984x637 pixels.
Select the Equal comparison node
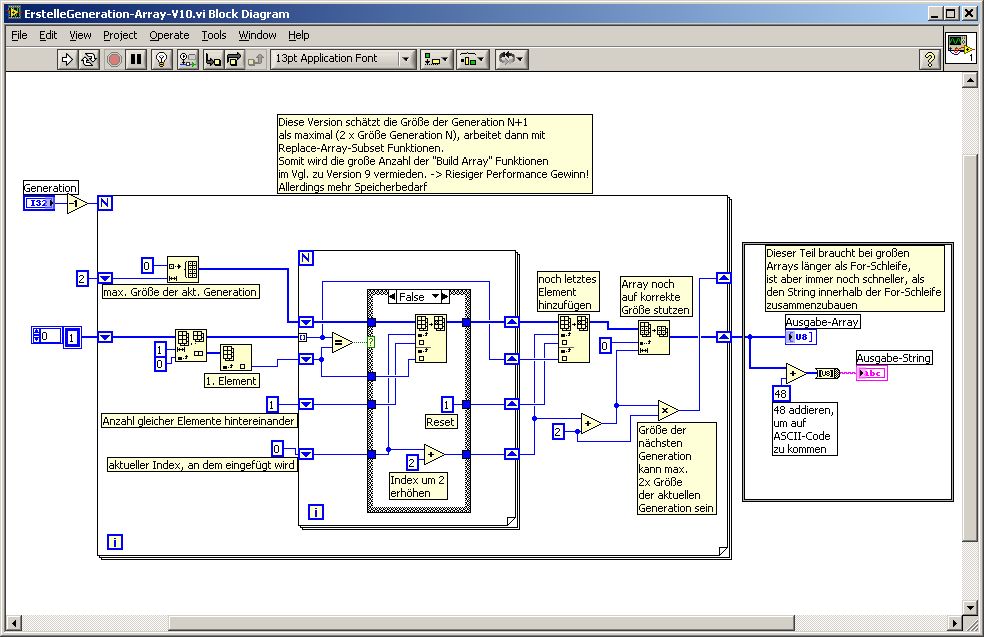pyautogui.click(x=342, y=342)
